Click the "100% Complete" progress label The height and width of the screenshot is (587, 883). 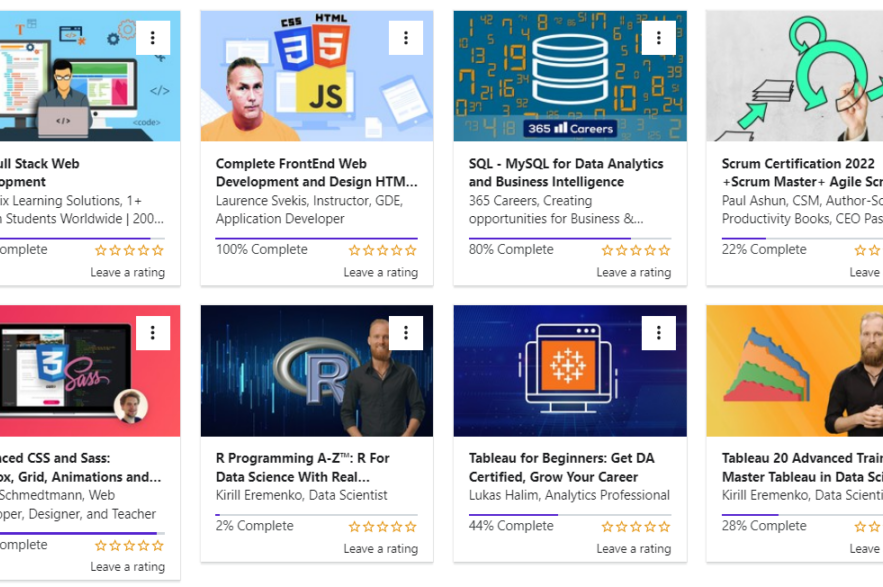(262, 250)
